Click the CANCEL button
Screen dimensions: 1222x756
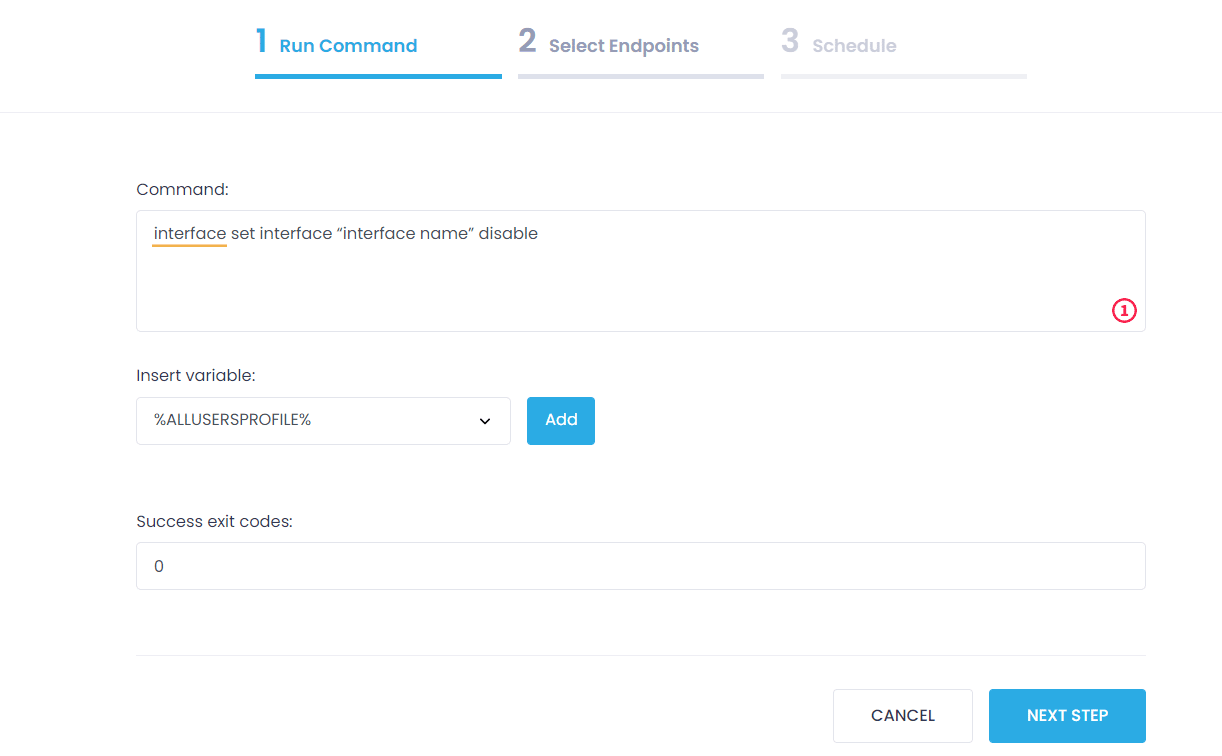point(903,716)
